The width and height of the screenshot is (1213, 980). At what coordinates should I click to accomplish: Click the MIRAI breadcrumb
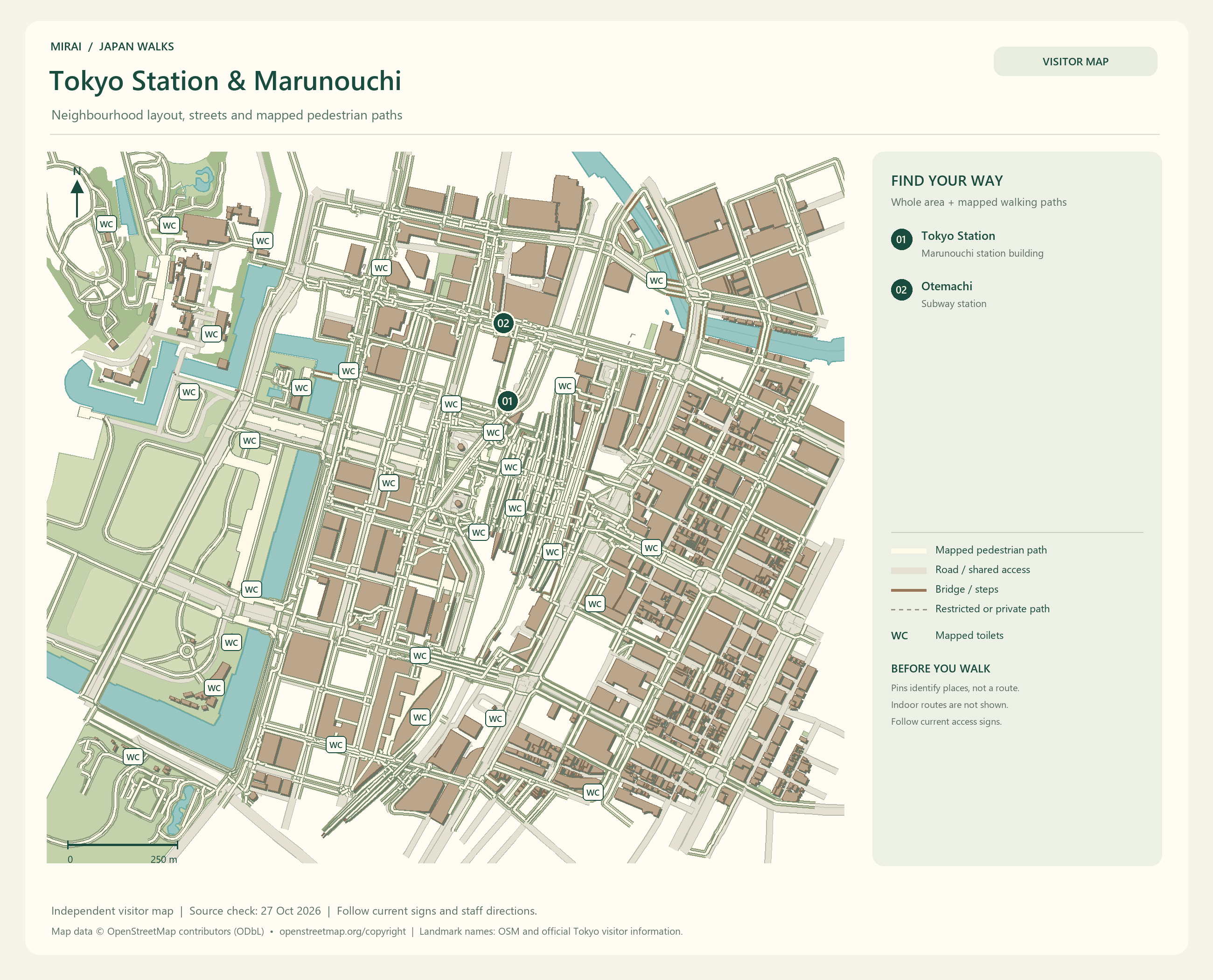coord(65,47)
